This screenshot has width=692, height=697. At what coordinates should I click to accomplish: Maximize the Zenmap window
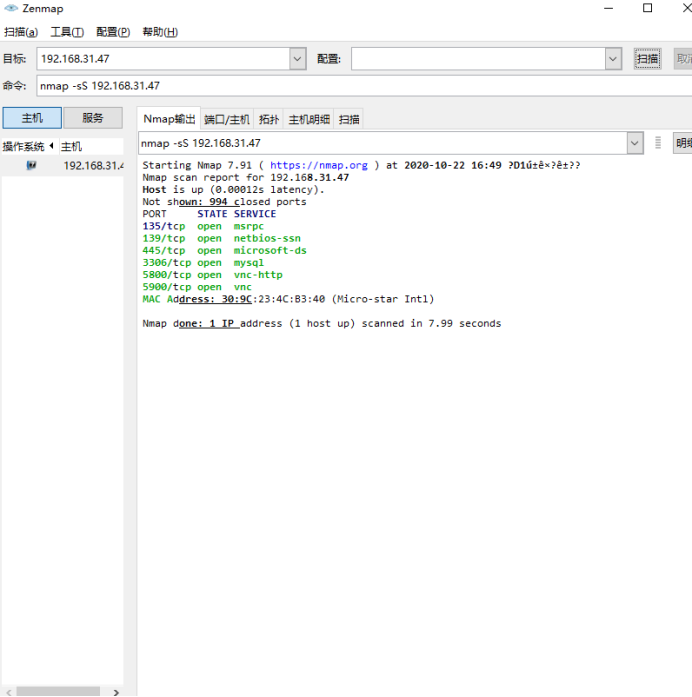pyautogui.click(x=648, y=8)
